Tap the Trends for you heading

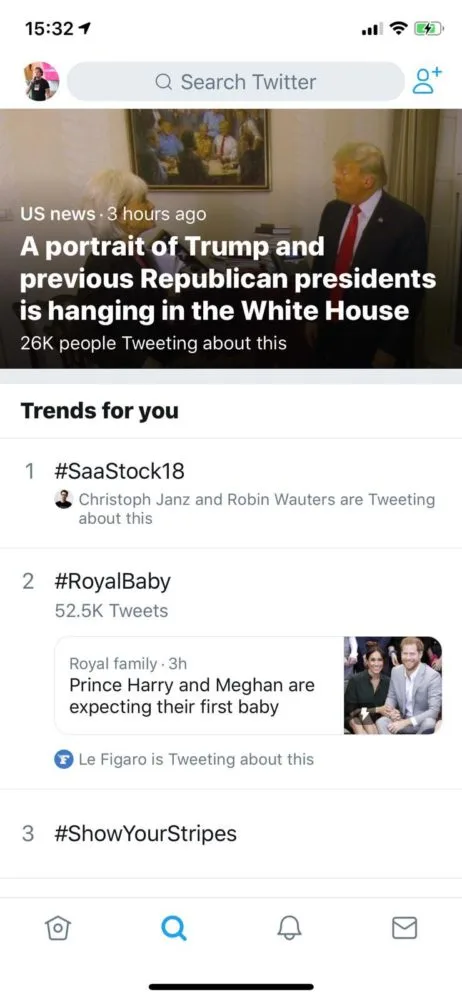(100, 411)
